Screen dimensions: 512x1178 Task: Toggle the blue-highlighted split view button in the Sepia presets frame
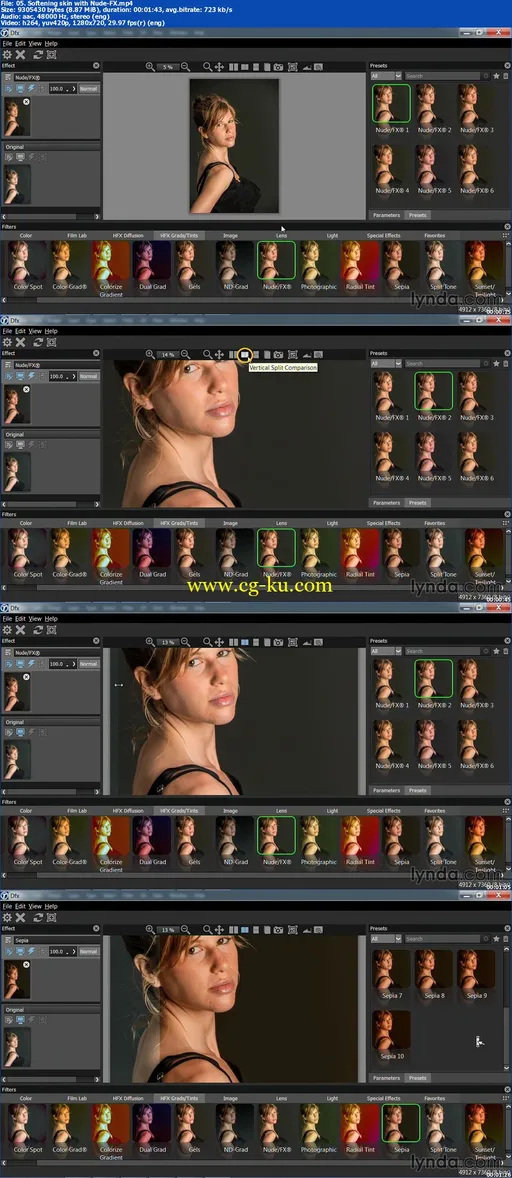click(245, 930)
